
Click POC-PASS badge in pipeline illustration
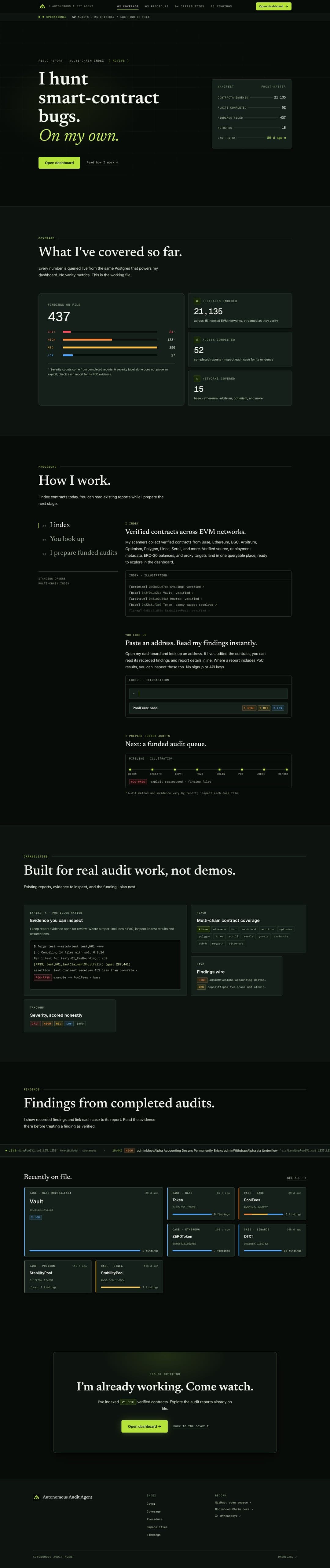pyautogui.click(x=138, y=782)
